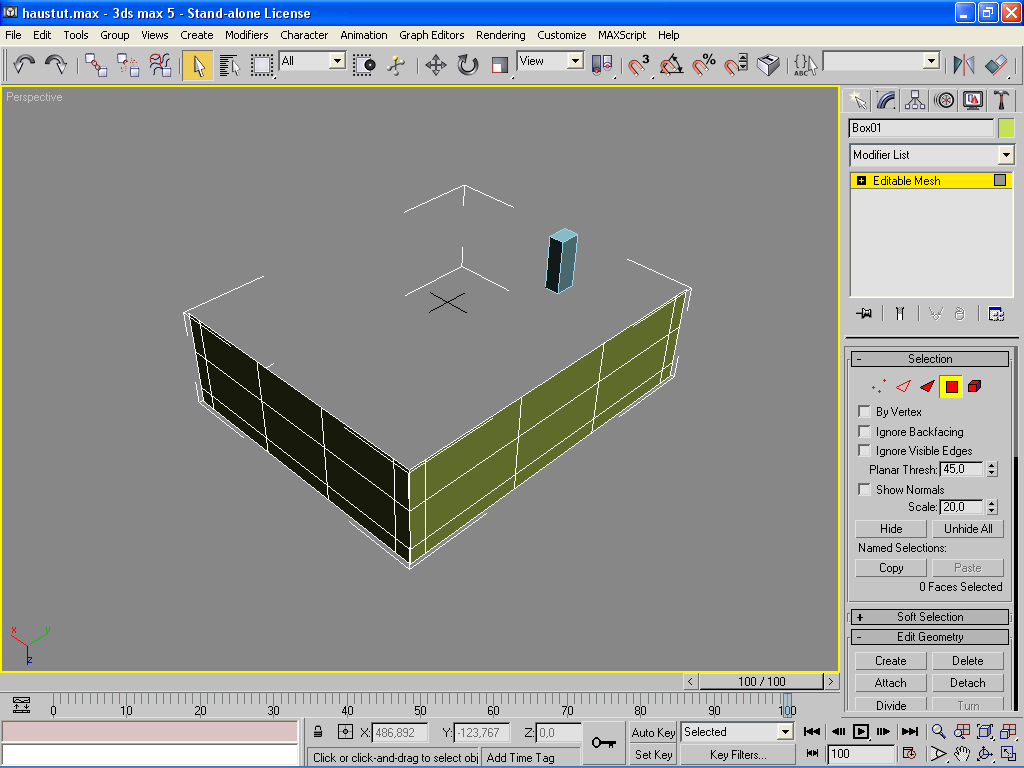Check the Show Normals option
The image size is (1024, 768).
click(864, 490)
